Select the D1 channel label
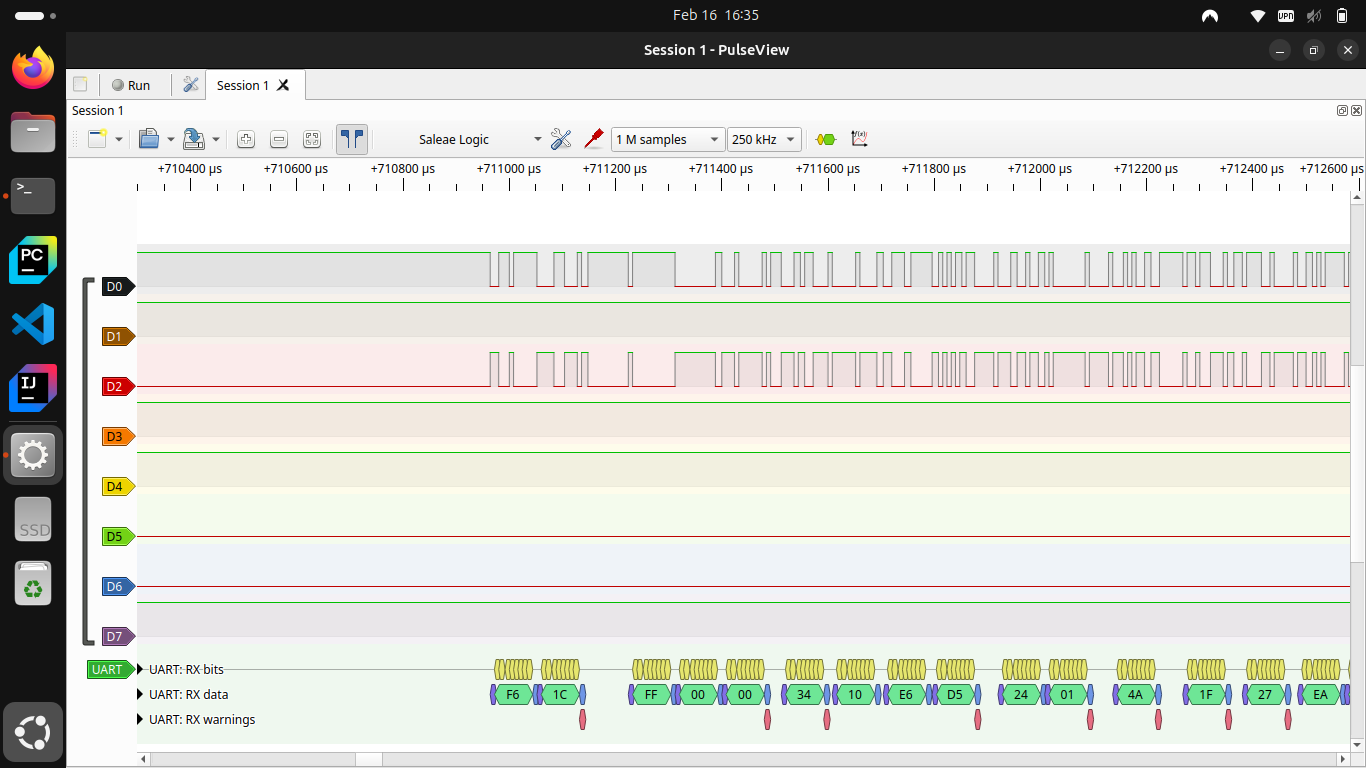 click(x=118, y=337)
